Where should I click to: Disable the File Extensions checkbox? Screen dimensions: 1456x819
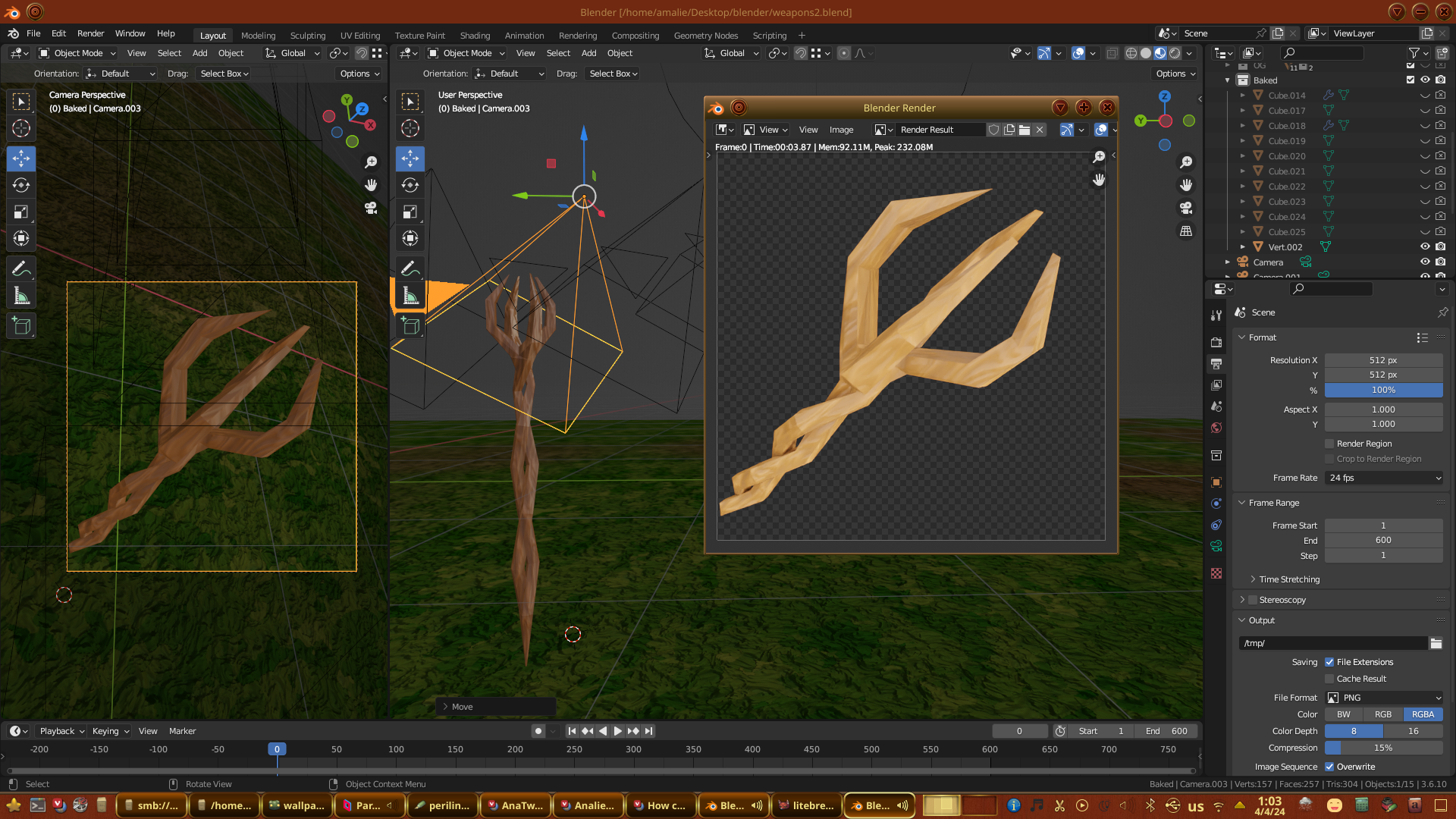1329,662
